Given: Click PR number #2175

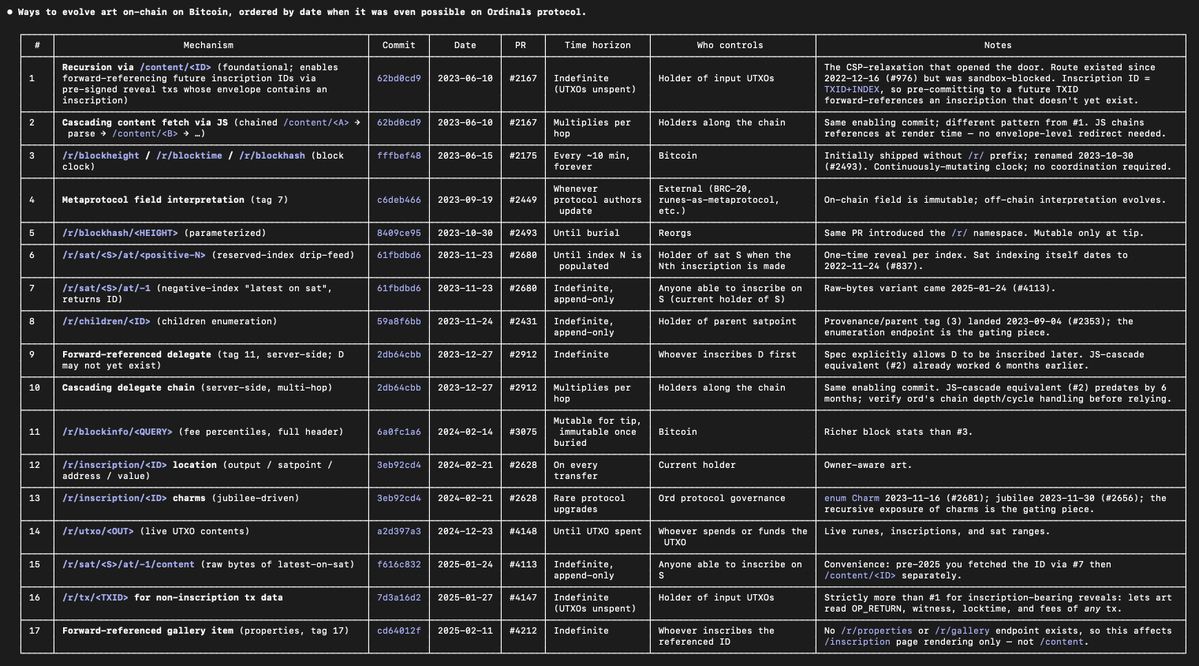Looking at the screenshot, I should tap(523, 155).
